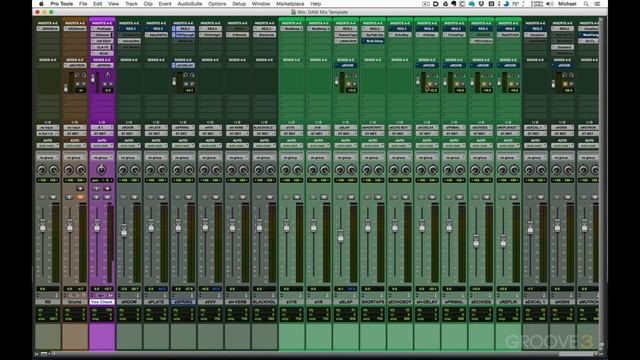Solo the Vox Check track
The image size is (640, 360).
coord(96,197)
